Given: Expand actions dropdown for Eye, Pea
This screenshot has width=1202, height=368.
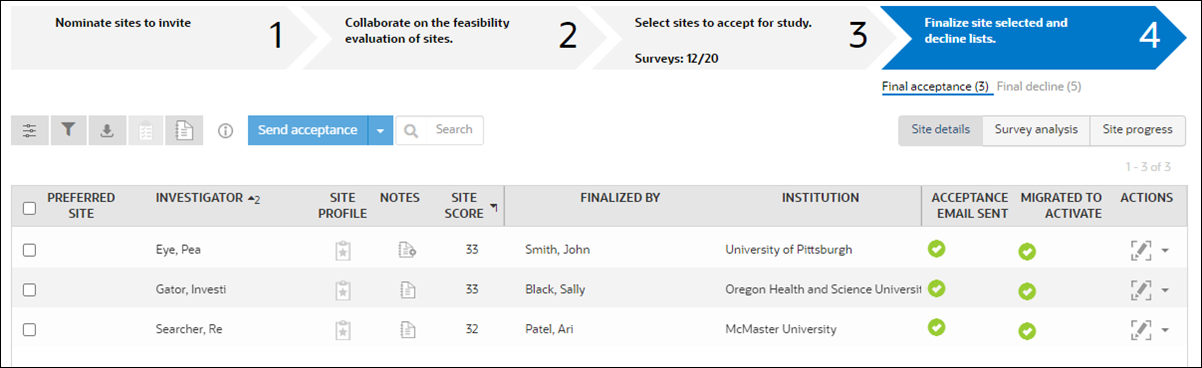Looking at the screenshot, I should coord(1166,250).
